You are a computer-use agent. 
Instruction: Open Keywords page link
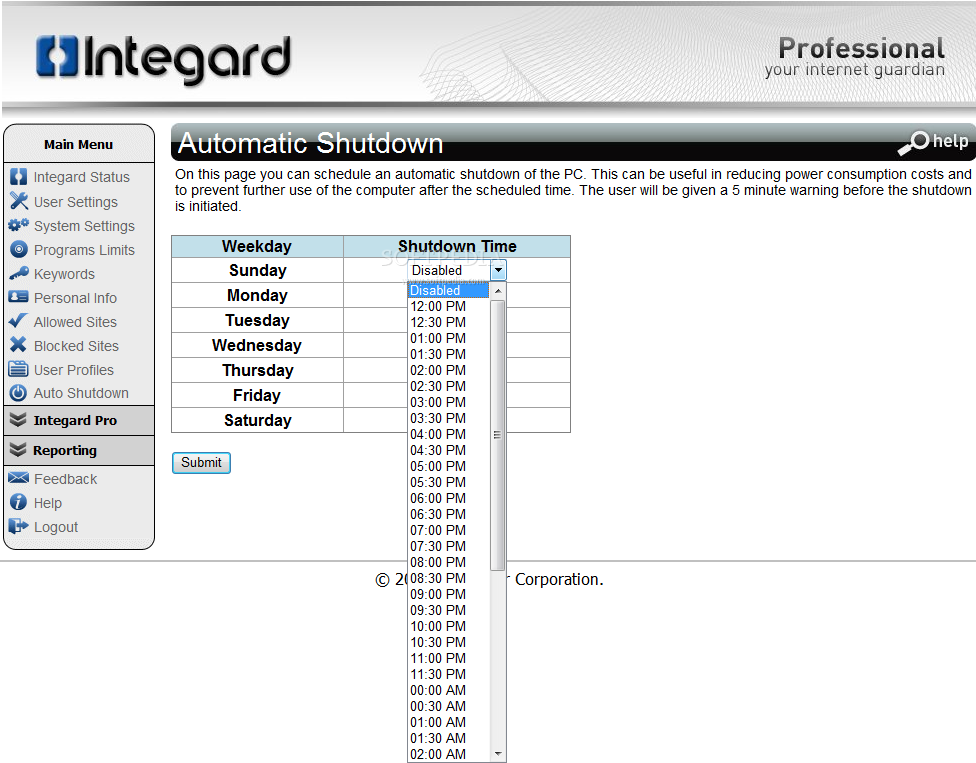[x=64, y=274]
